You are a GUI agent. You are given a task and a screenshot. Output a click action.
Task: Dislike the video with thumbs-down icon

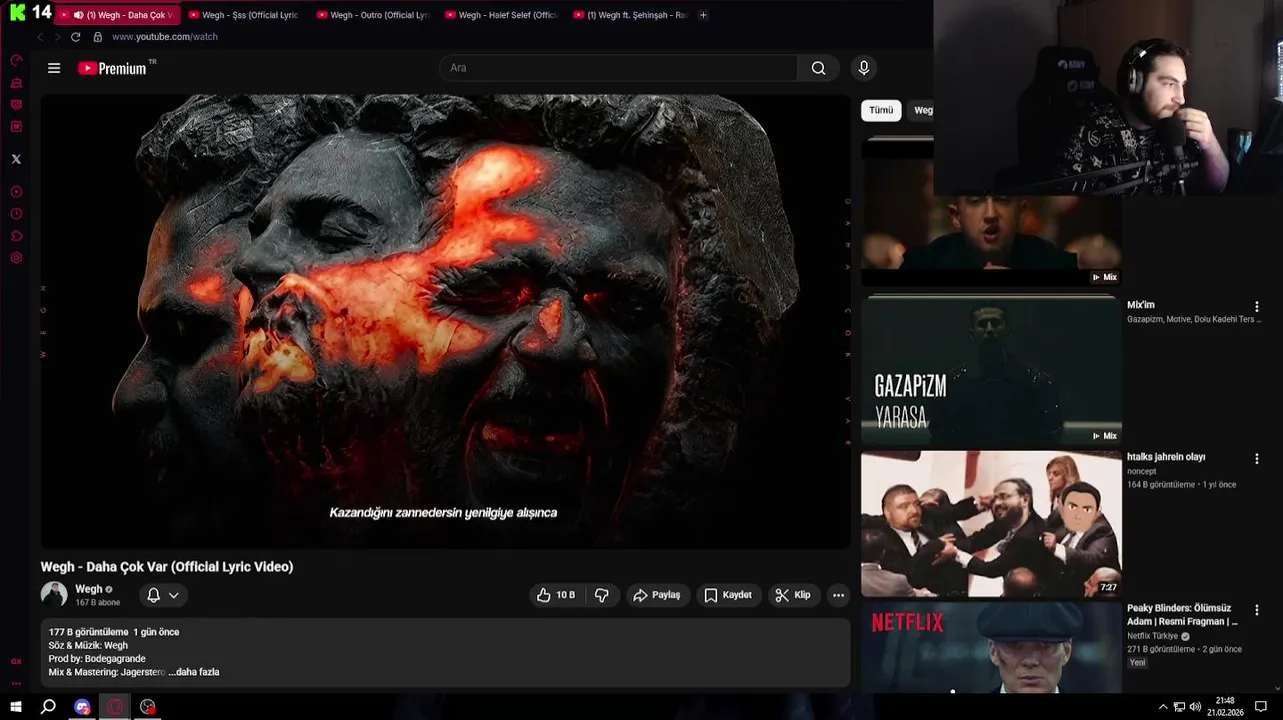tap(601, 595)
